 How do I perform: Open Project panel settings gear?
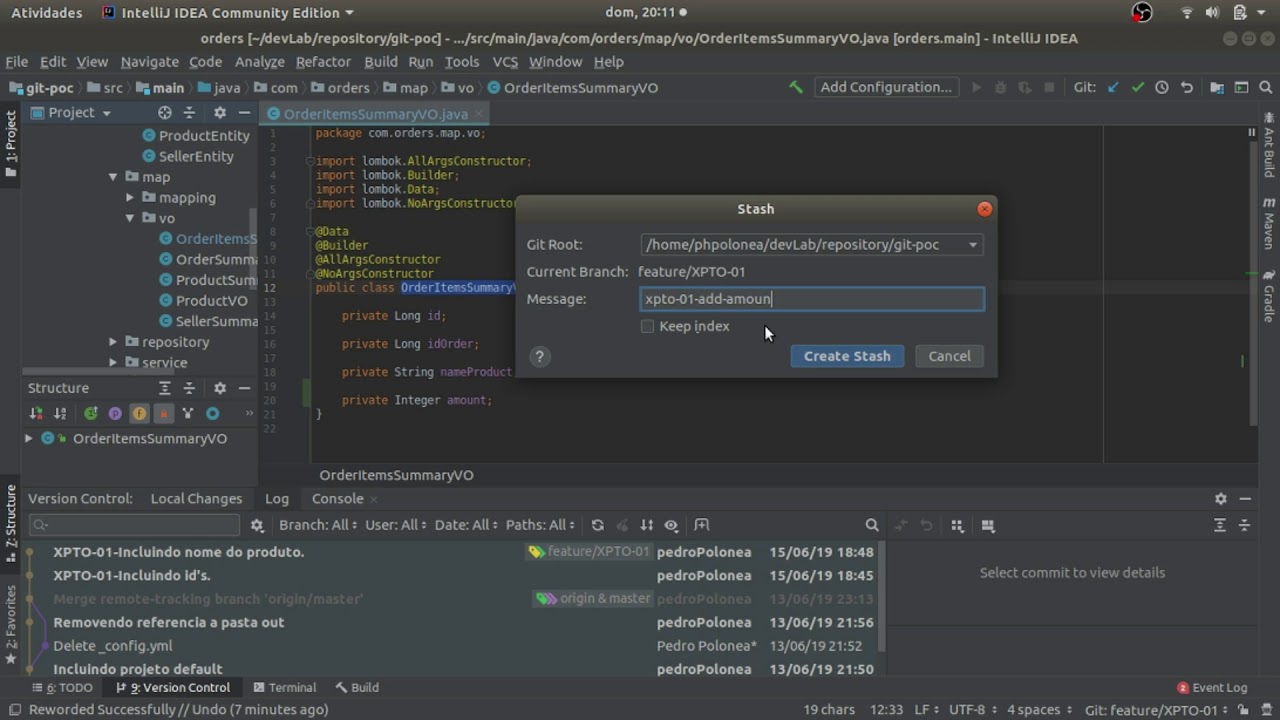[x=220, y=112]
